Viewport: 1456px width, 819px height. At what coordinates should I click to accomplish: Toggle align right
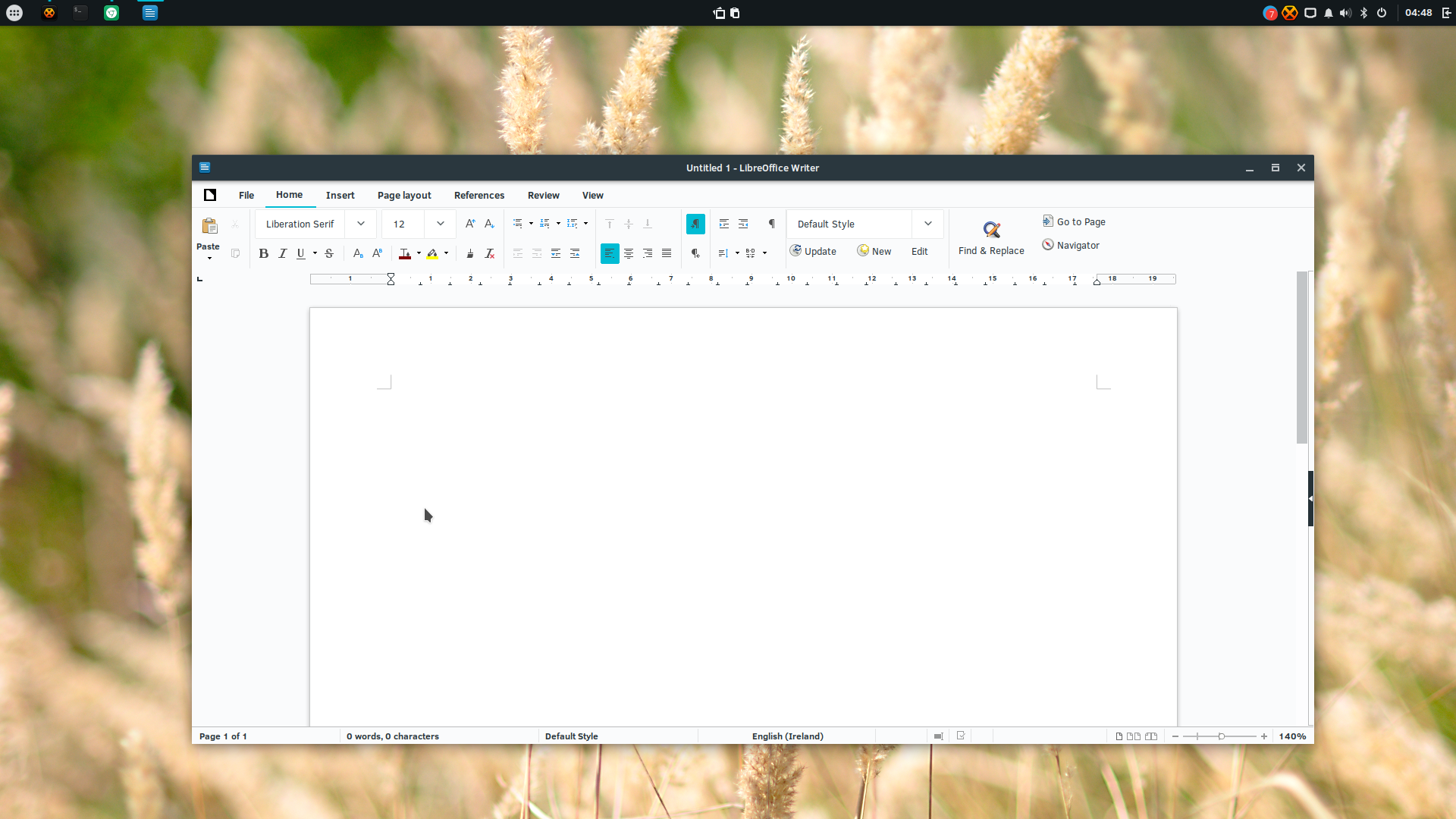[x=648, y=253]
